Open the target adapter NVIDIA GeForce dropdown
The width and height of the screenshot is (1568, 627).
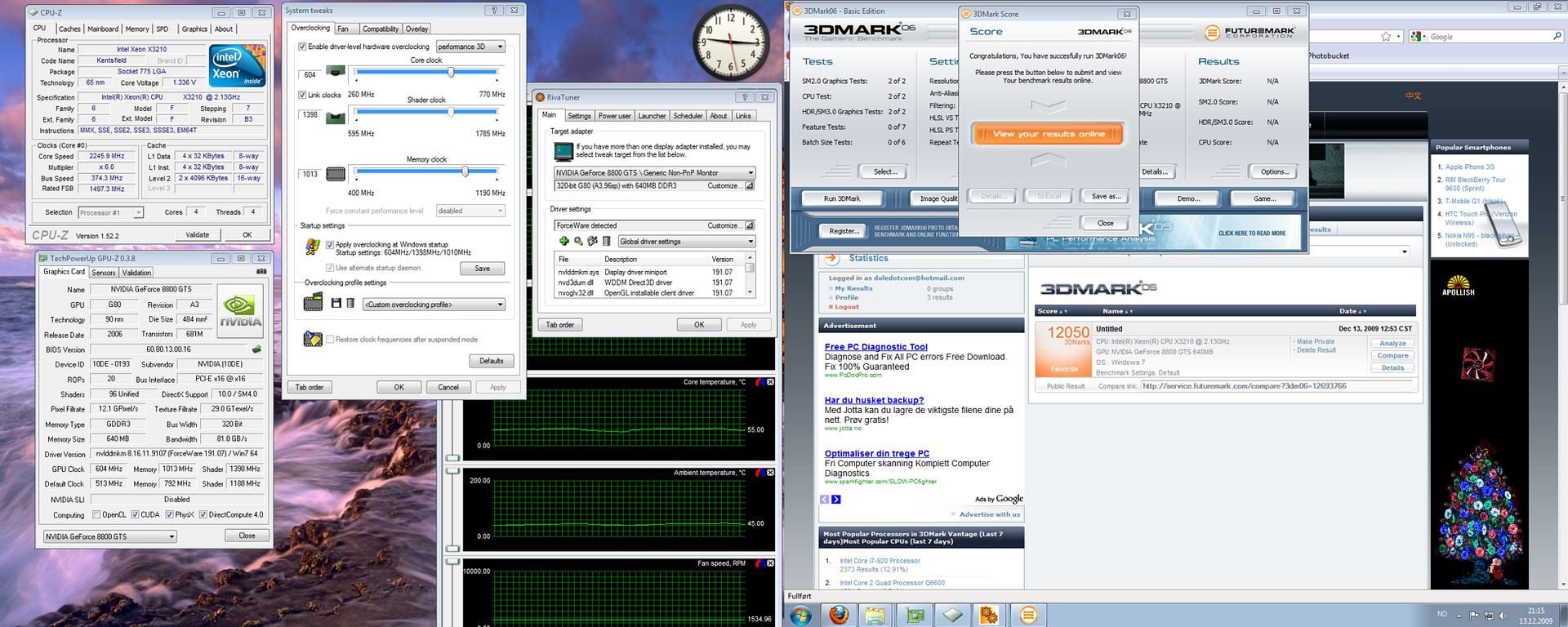point(654,173)
